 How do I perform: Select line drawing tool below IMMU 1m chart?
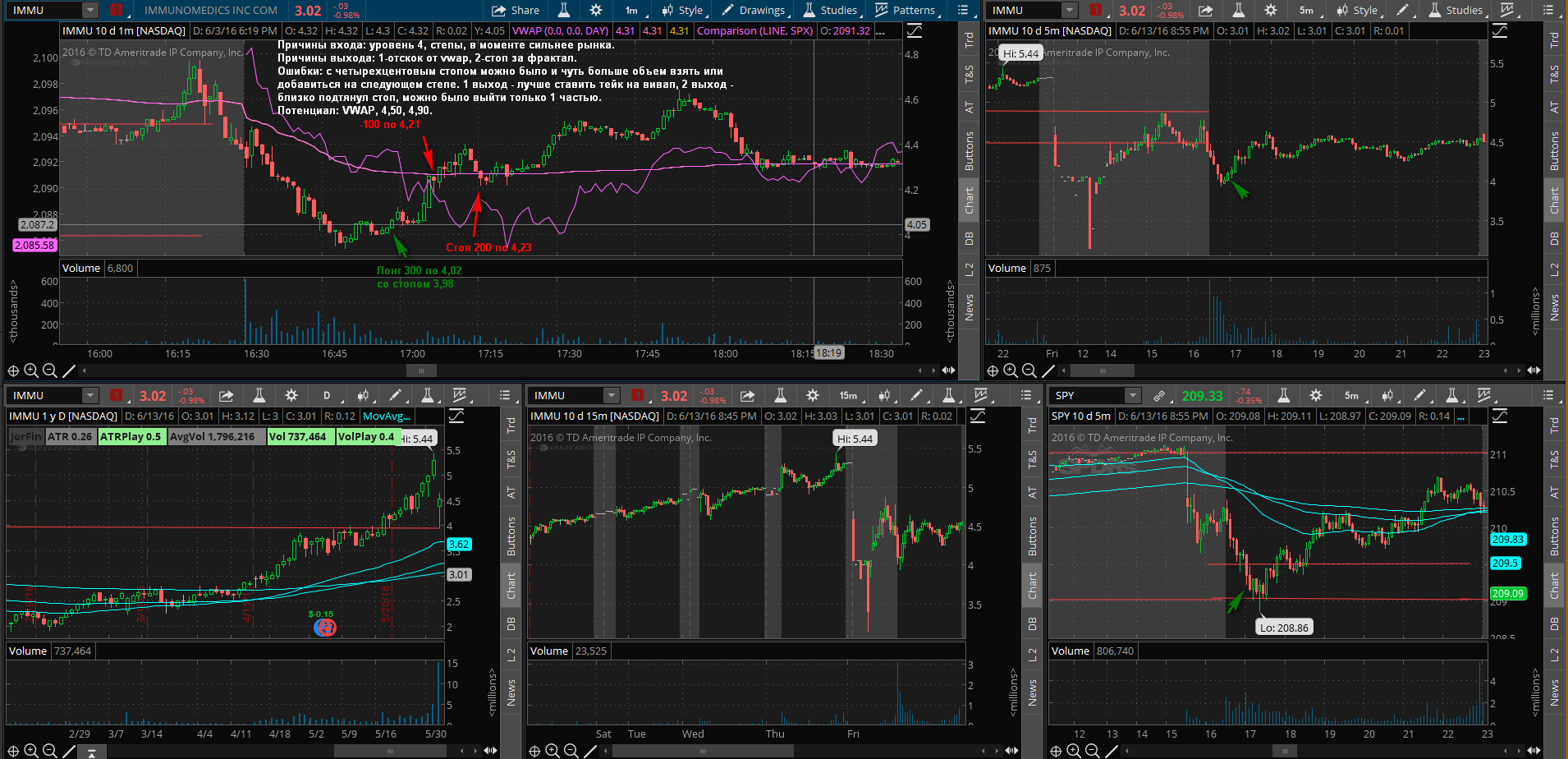coord(69,370)
